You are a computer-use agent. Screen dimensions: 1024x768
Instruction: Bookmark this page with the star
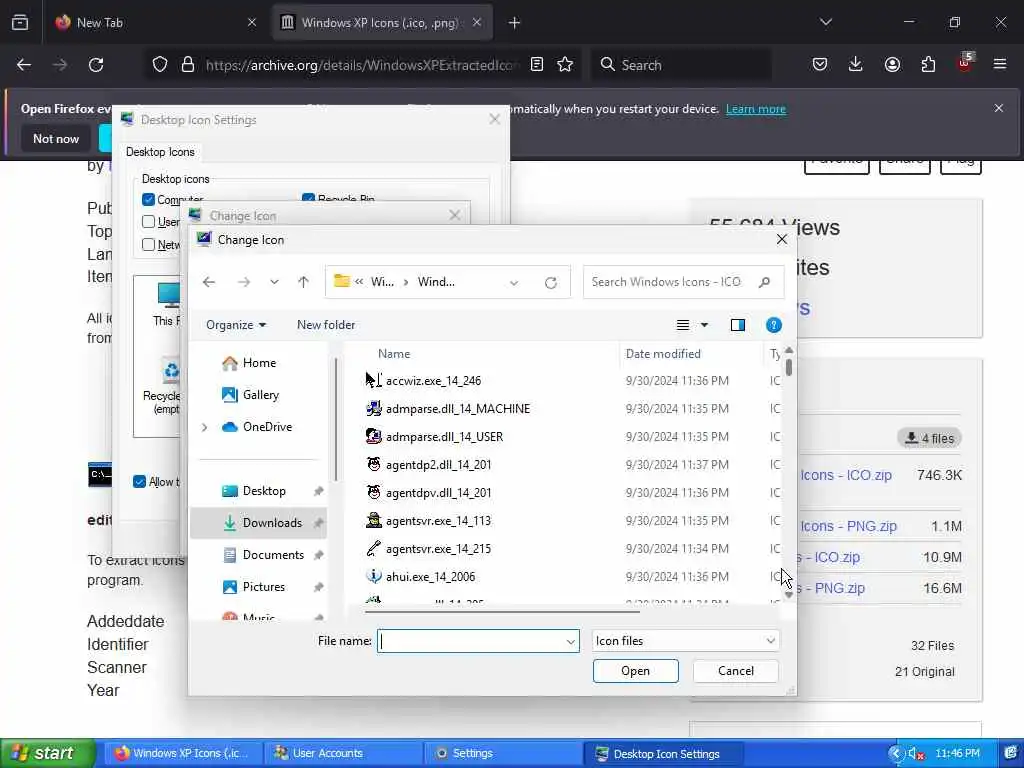pyautogui.click(x=565, y=65)
